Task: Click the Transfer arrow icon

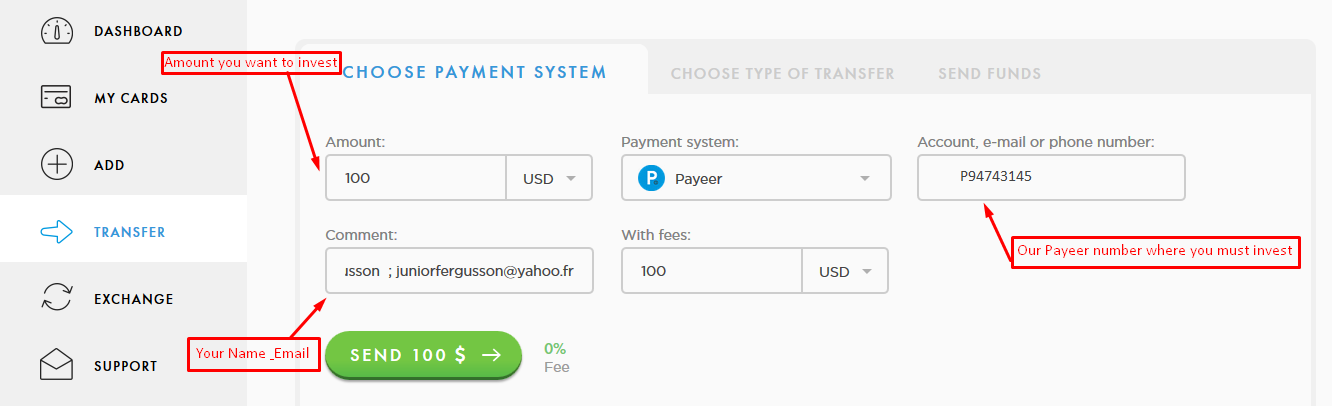Action: [57, 232]
